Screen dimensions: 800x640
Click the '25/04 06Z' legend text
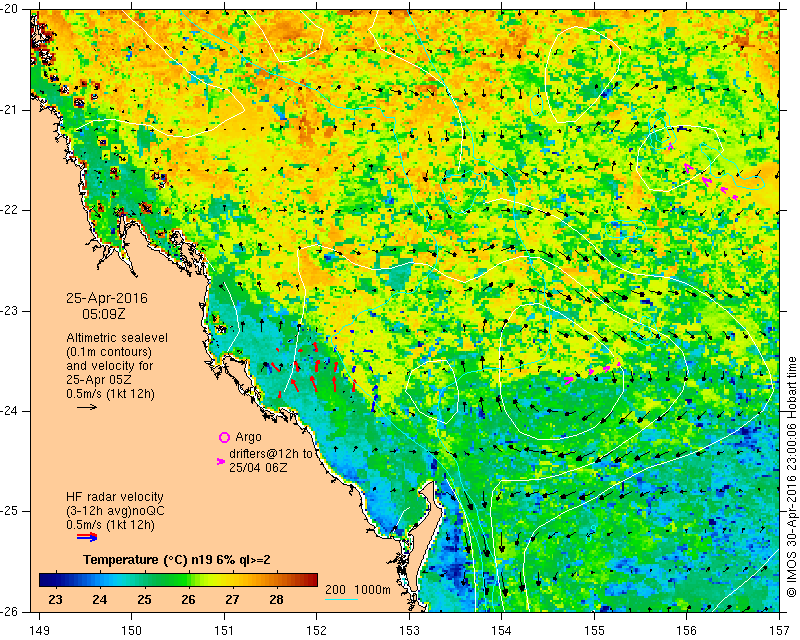[258, 467]
